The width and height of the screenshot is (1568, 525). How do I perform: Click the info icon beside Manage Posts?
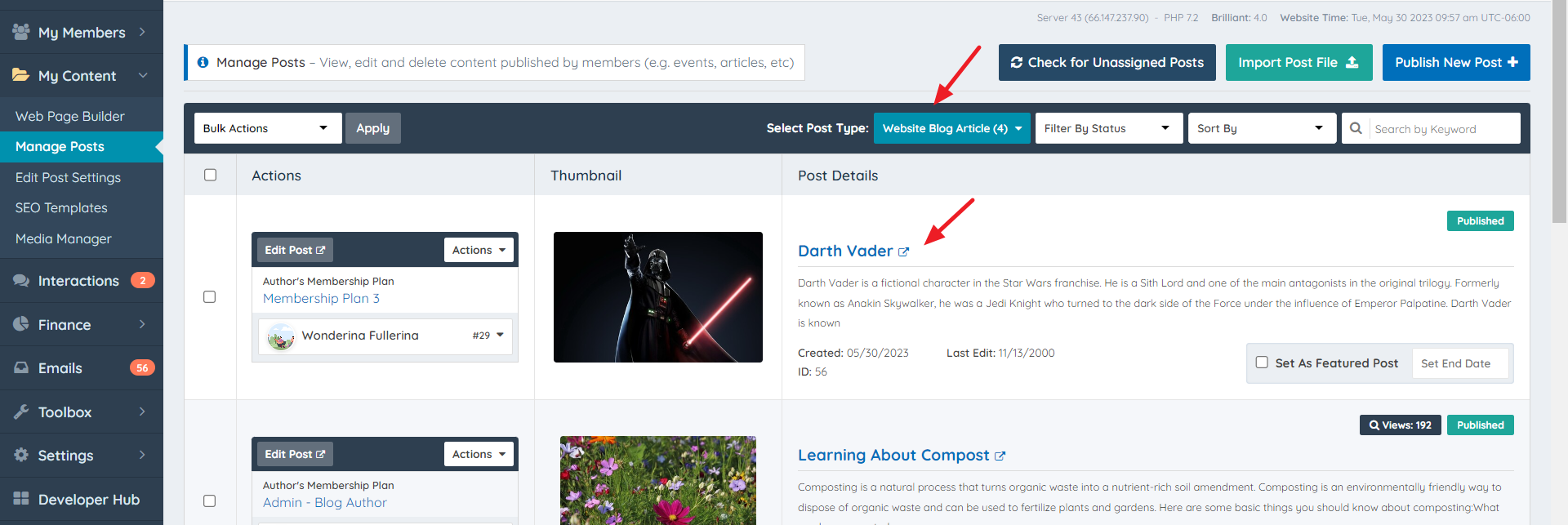(x=203, y=62)
